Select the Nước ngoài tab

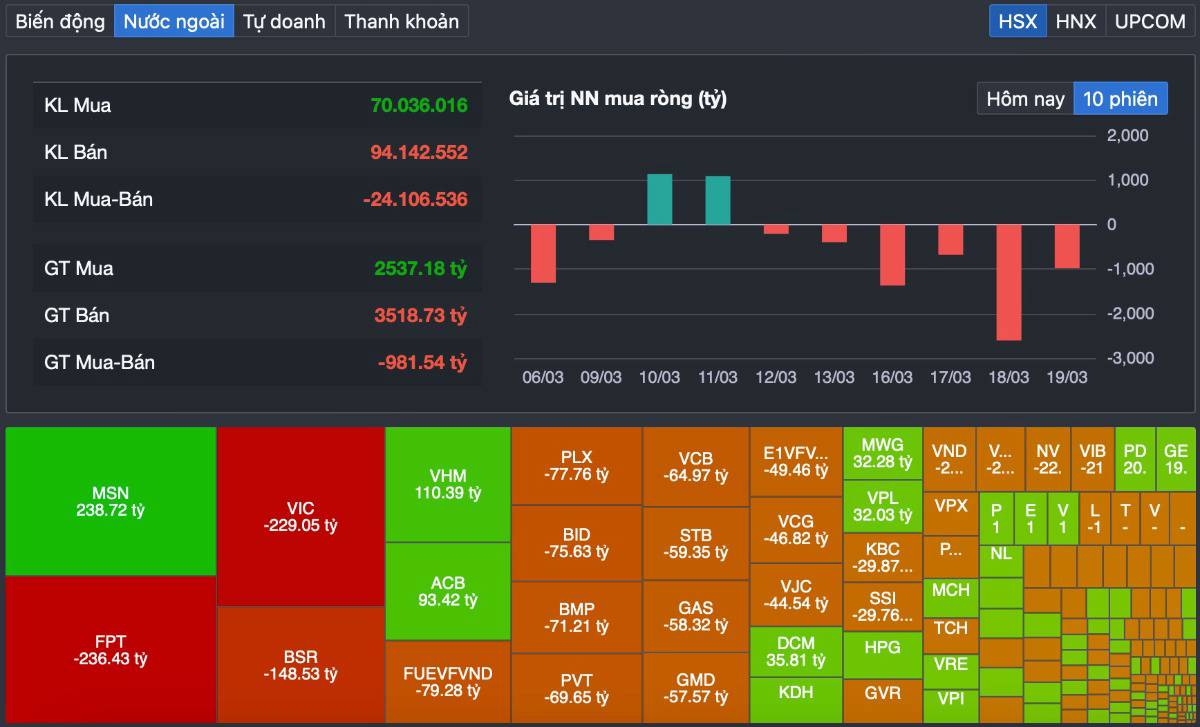click(174, 21)
